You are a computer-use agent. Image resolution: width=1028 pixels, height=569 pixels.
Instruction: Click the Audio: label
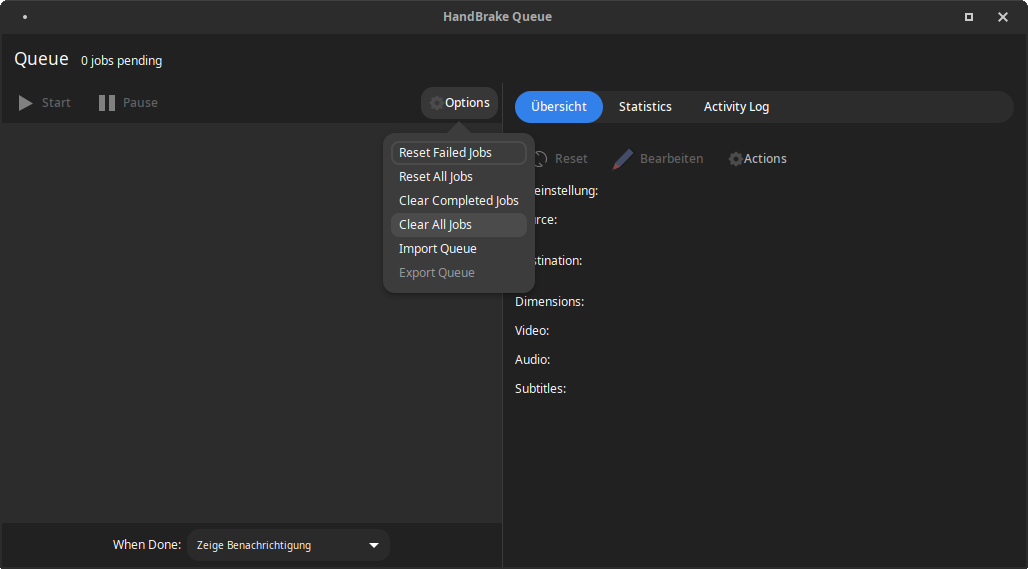coord(532,360)
